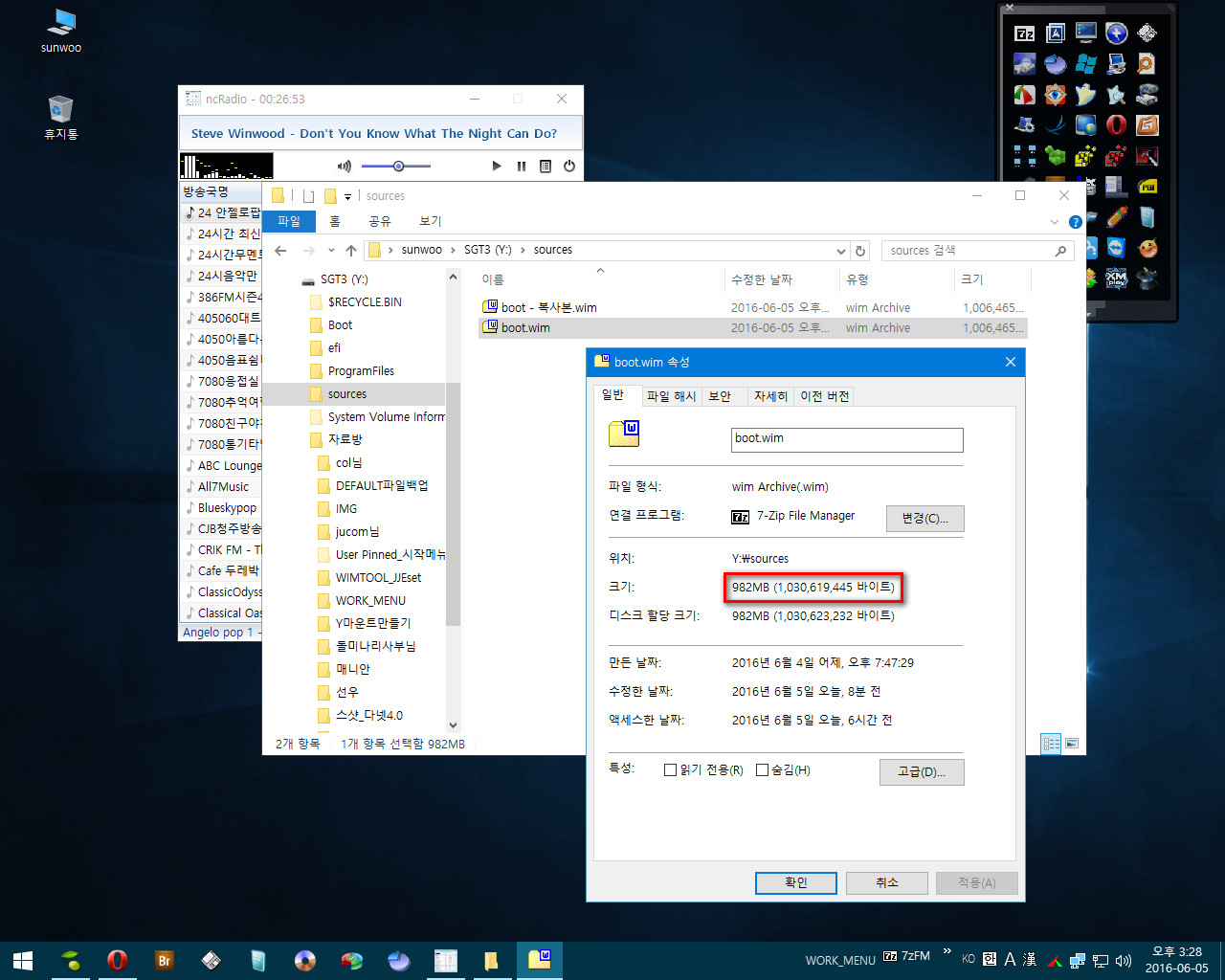The image size is (1225, 980).
Task: Switch to 이전 버전 tab in properties
Action: pos(824,396)
